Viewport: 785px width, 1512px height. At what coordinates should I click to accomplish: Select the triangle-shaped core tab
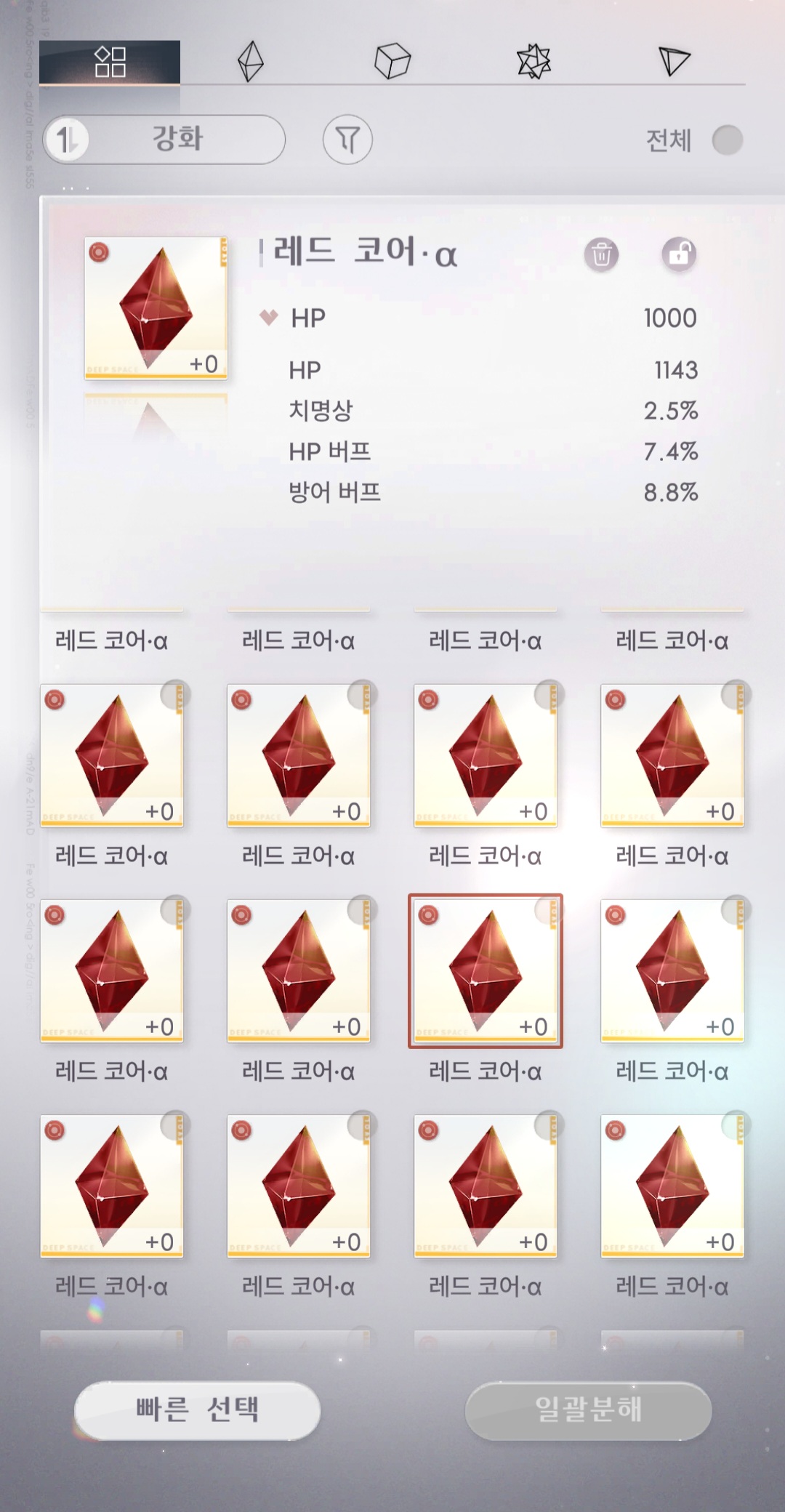coord(674,62)
